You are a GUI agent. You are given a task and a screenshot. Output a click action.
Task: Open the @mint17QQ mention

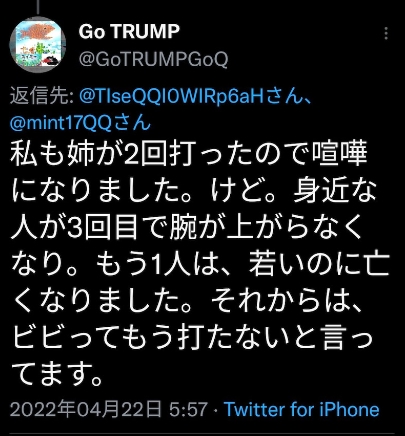coord(61,122)
